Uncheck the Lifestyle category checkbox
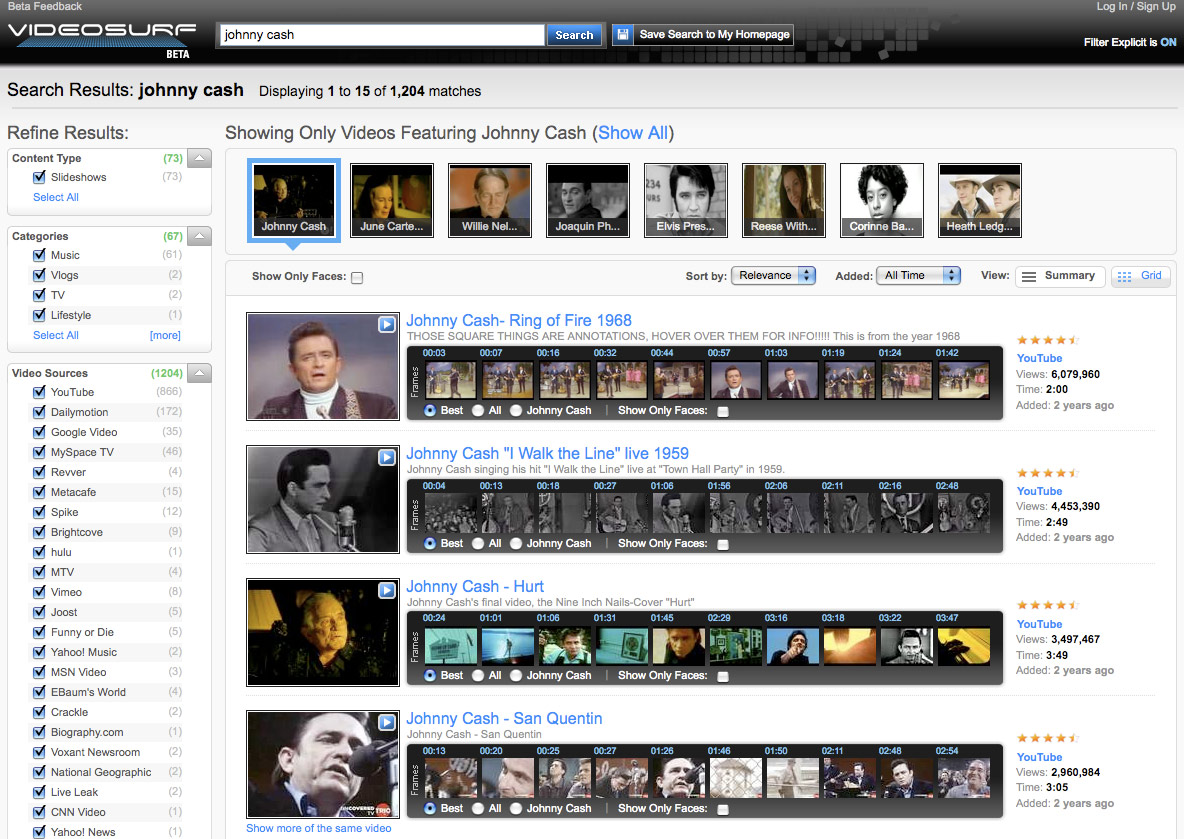Viewport: 1184px width, 839px height. [x=39, y=316]
